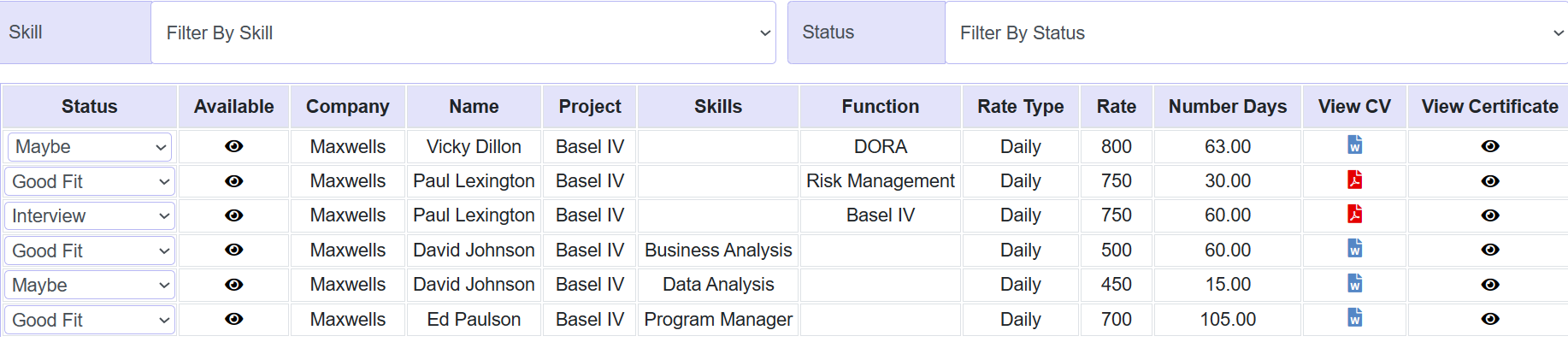Toggle availability eye for Risk Management row
Screen dimensions: 1568x342
[233, 181]
